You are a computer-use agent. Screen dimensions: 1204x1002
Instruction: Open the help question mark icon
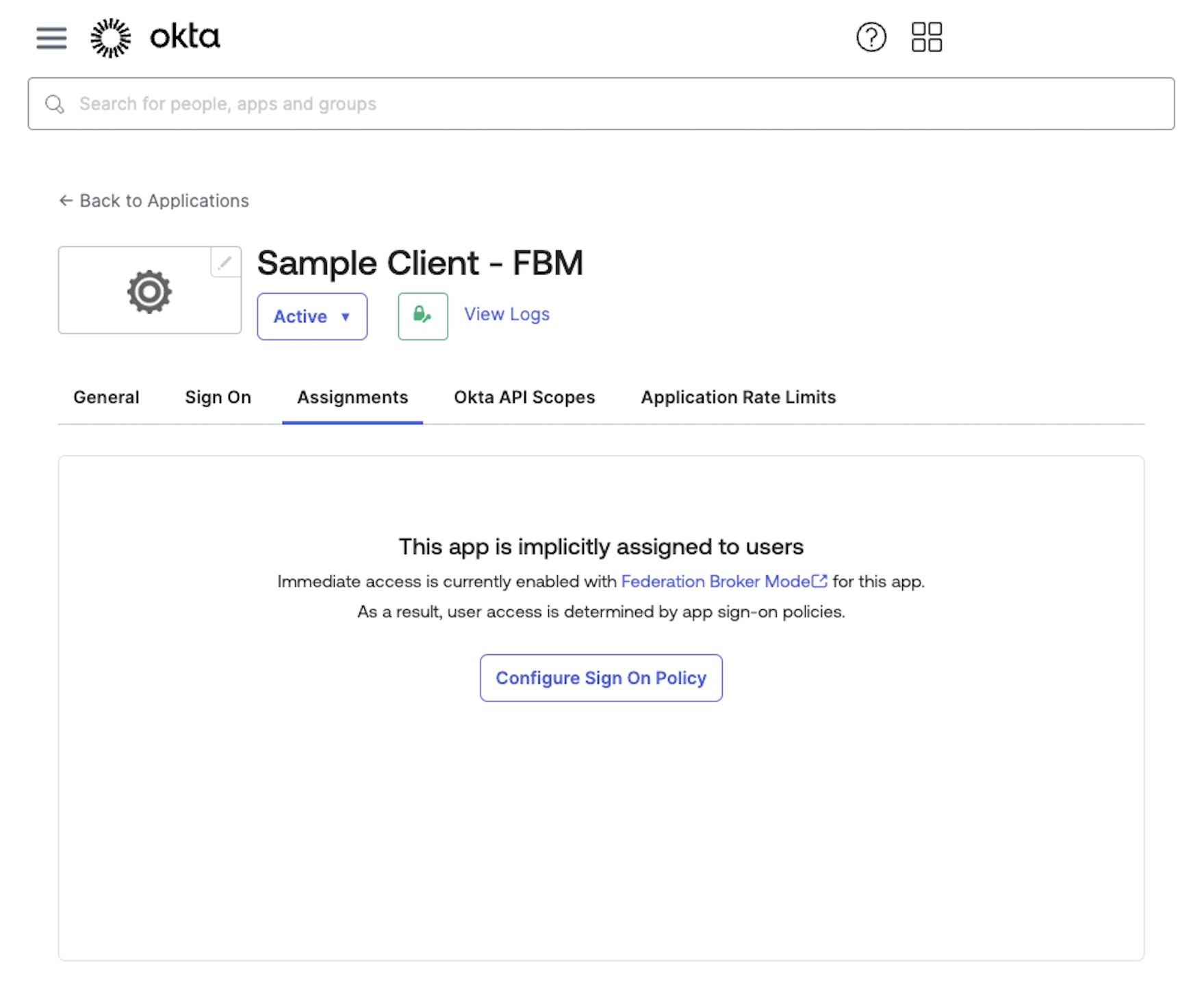click(870, 37)
